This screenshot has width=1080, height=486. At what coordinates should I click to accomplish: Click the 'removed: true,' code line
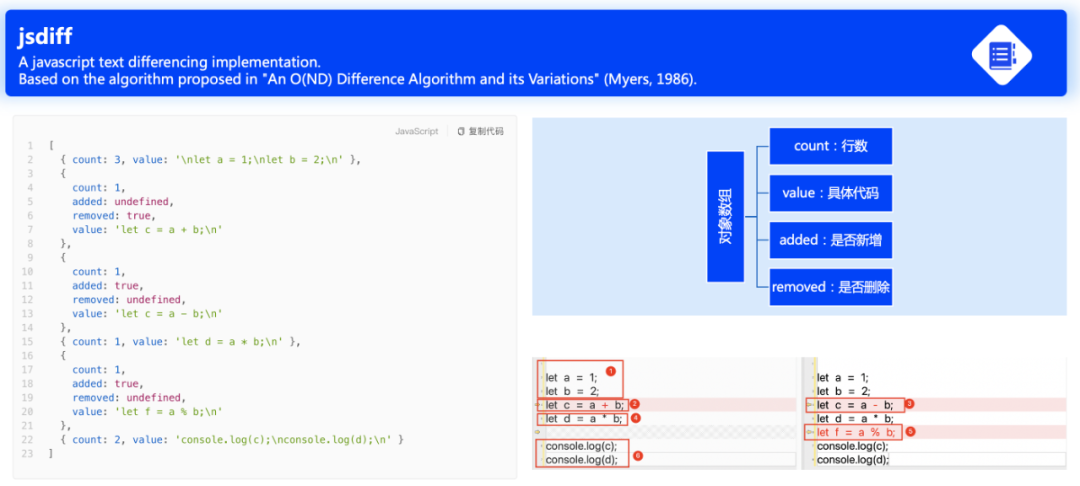coord(112,215)
